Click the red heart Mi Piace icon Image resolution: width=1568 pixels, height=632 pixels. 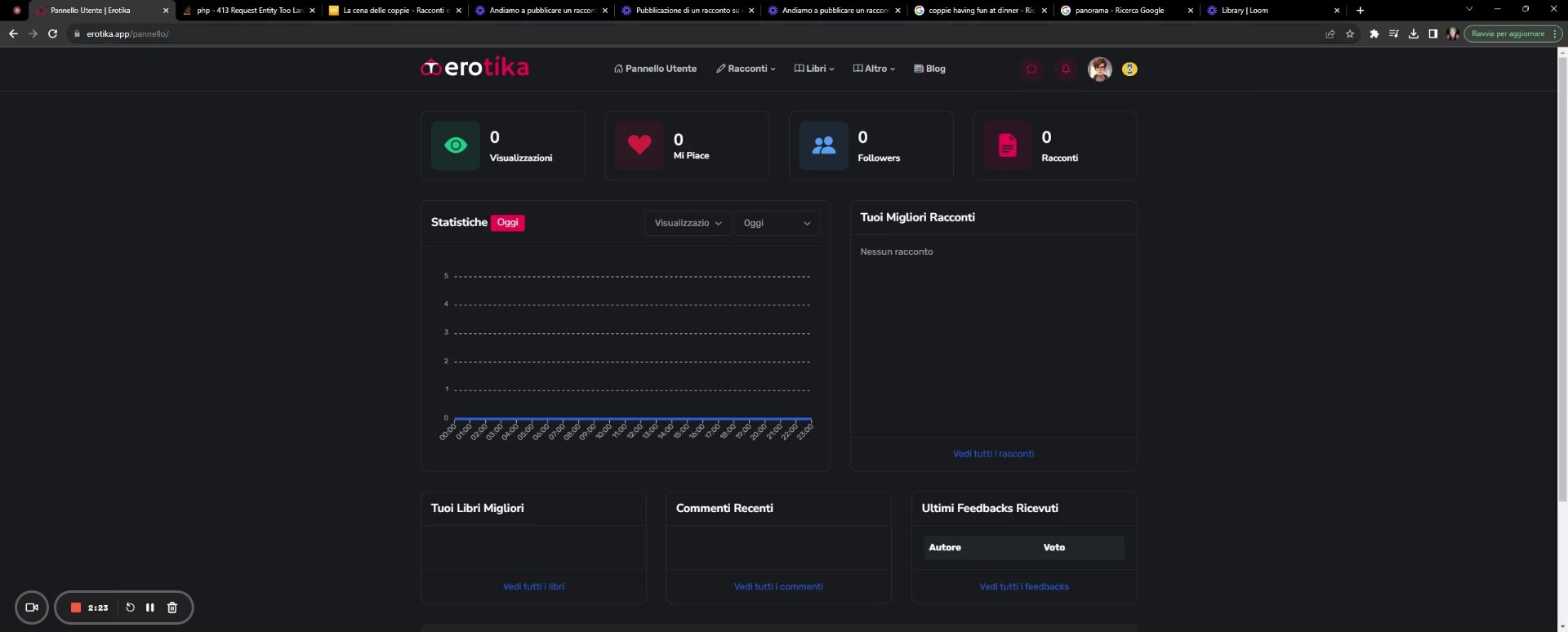coord(639,145)
